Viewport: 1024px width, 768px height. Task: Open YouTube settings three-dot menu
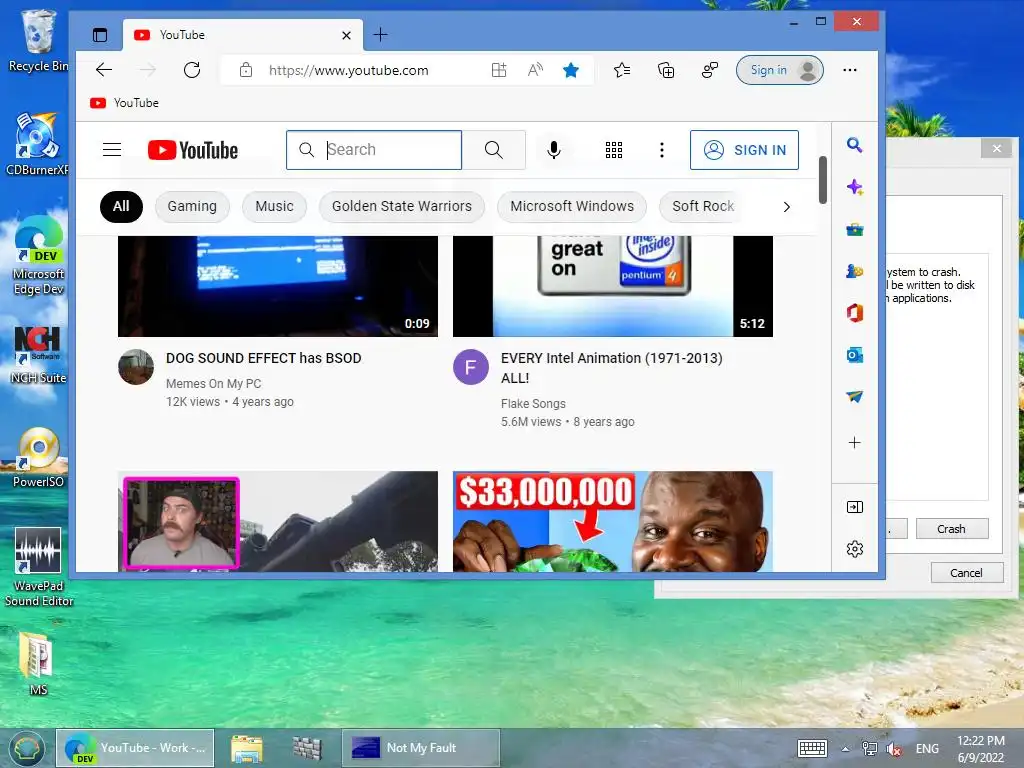pos(662,150)
